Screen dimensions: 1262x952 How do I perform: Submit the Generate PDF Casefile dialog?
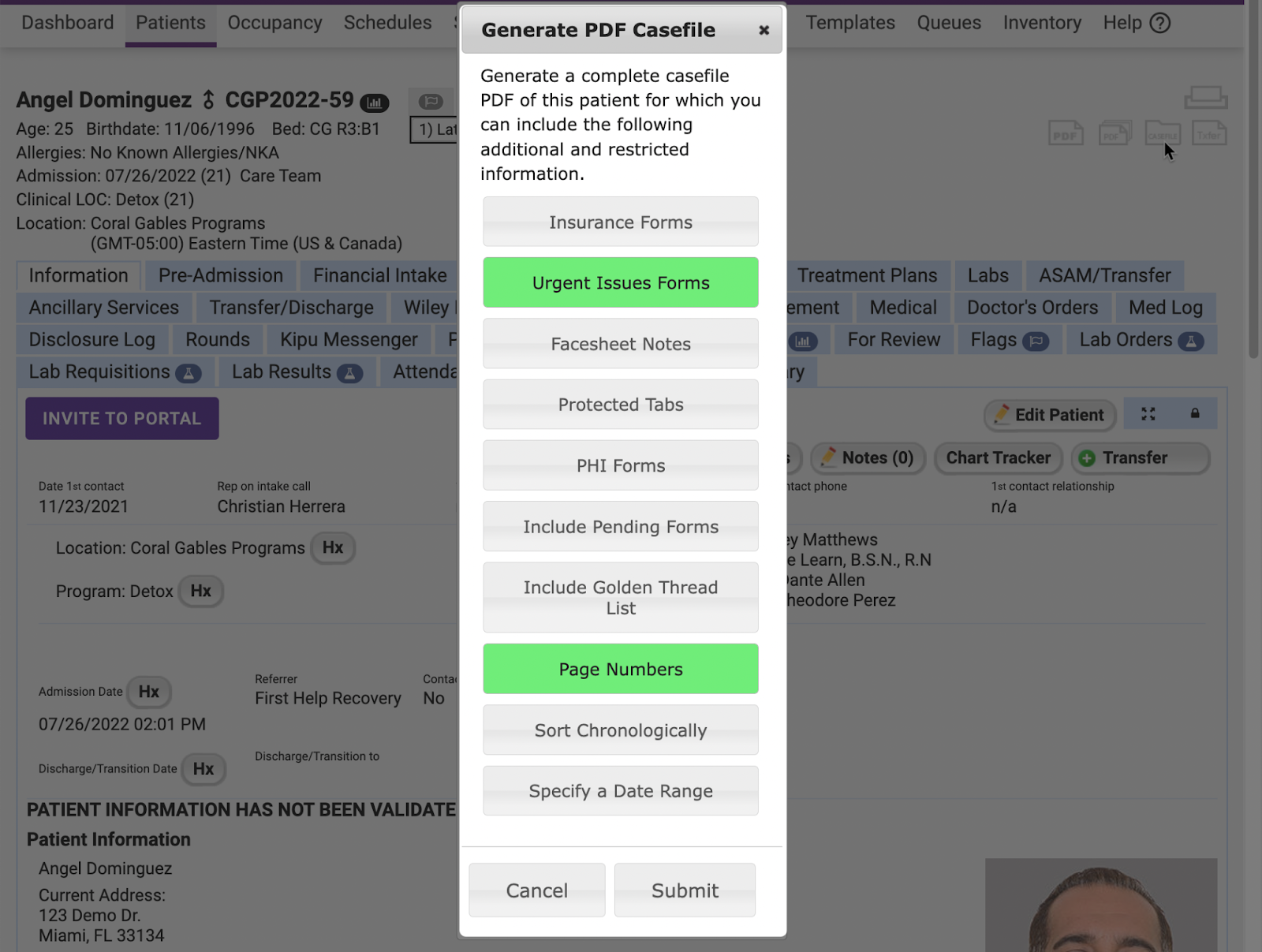point(684,890)
